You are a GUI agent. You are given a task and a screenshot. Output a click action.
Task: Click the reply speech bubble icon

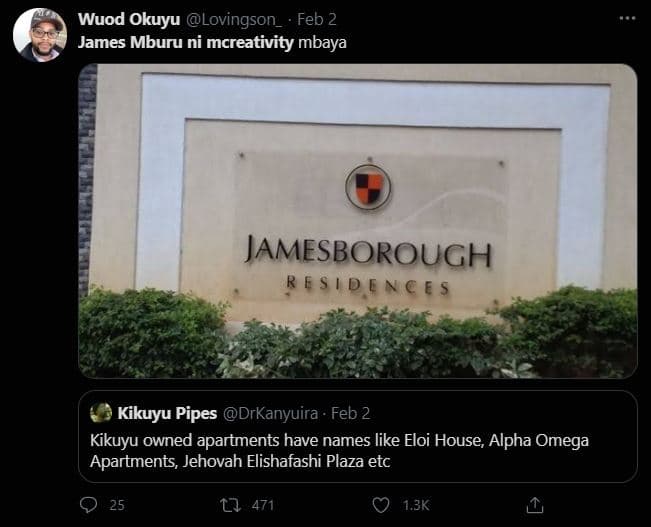(x=88, y=505)
